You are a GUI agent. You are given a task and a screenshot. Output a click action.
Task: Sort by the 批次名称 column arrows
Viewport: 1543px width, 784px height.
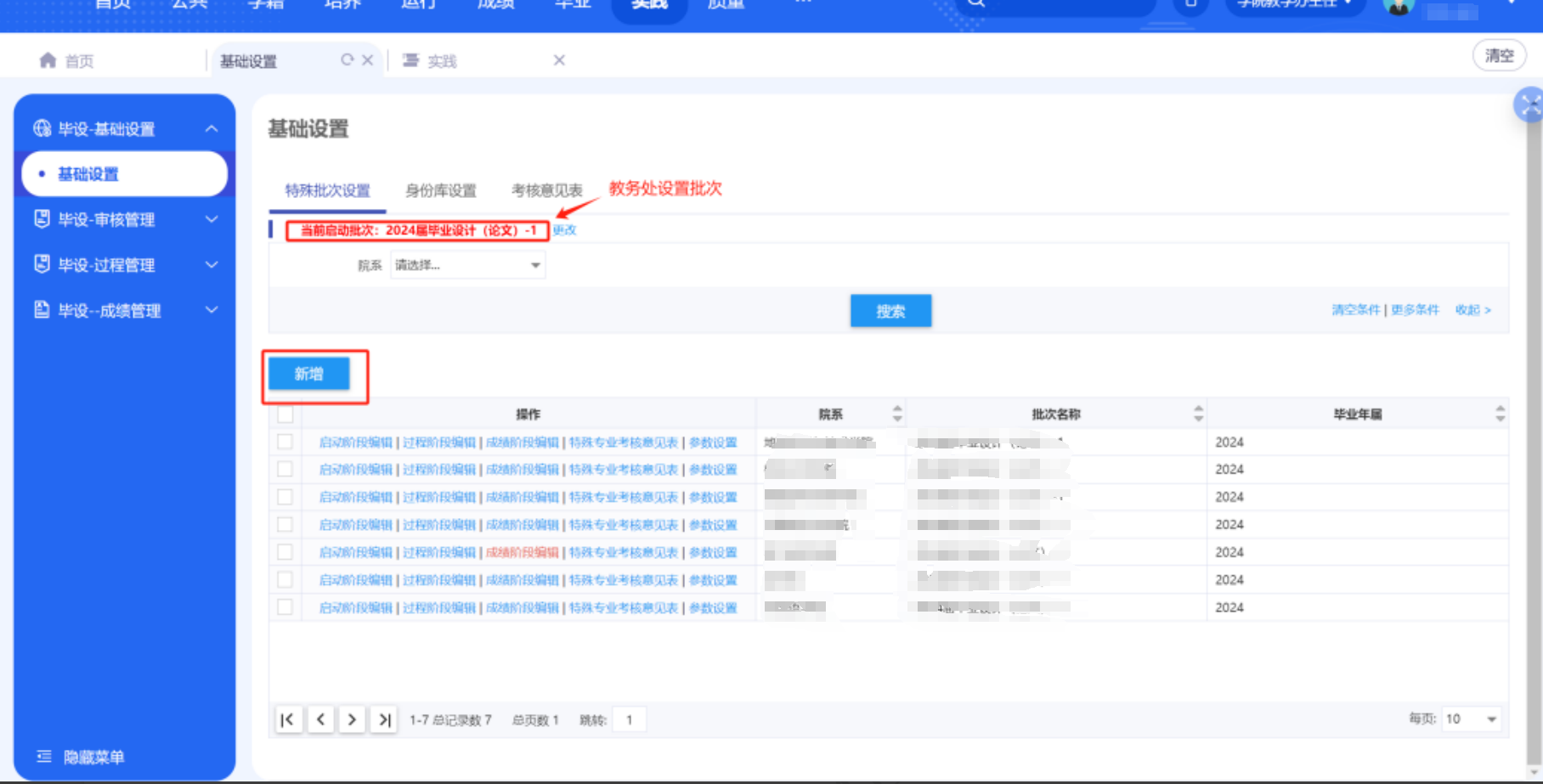pos(1198,414)
